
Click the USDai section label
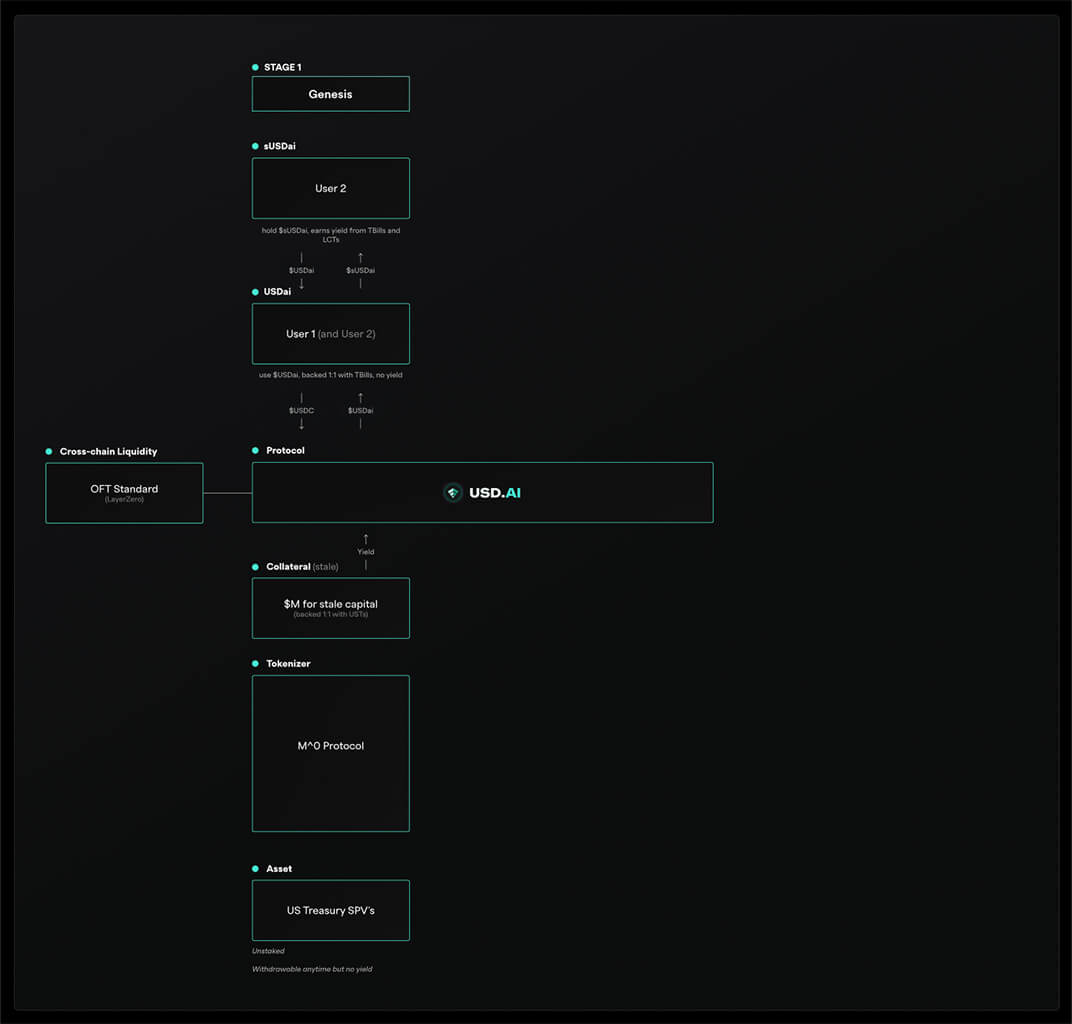pos(278,291)
